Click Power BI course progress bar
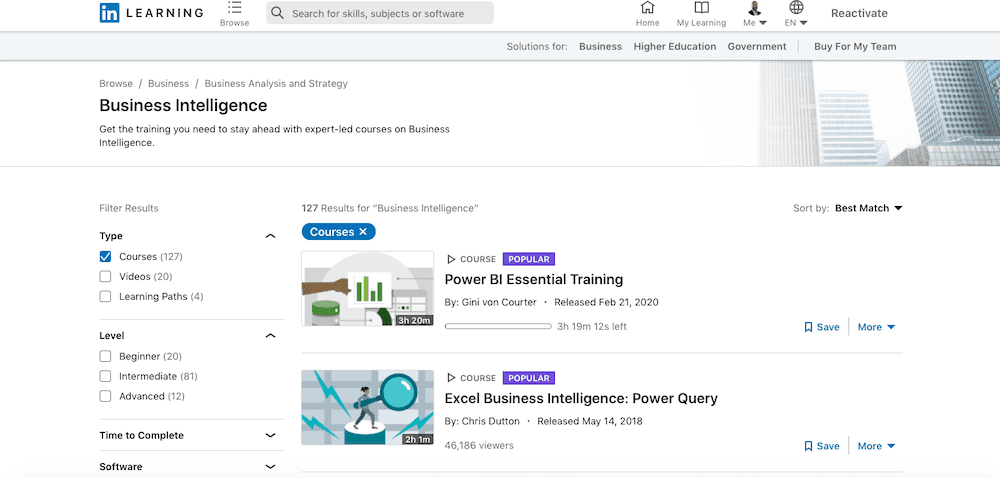1000x478 pixels. point(498,326)
